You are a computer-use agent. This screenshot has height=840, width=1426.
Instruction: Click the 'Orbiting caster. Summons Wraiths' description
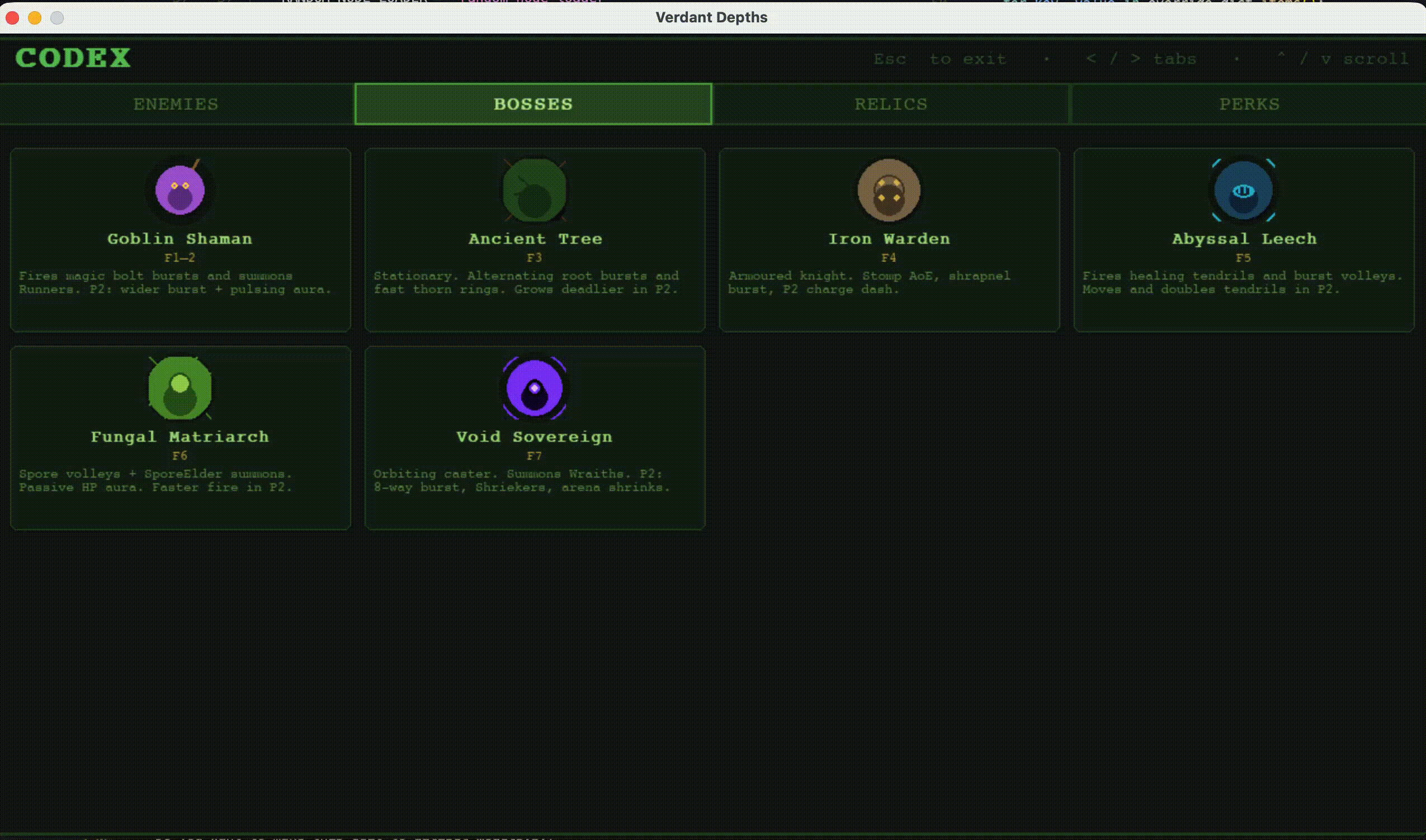coord(522,480)
